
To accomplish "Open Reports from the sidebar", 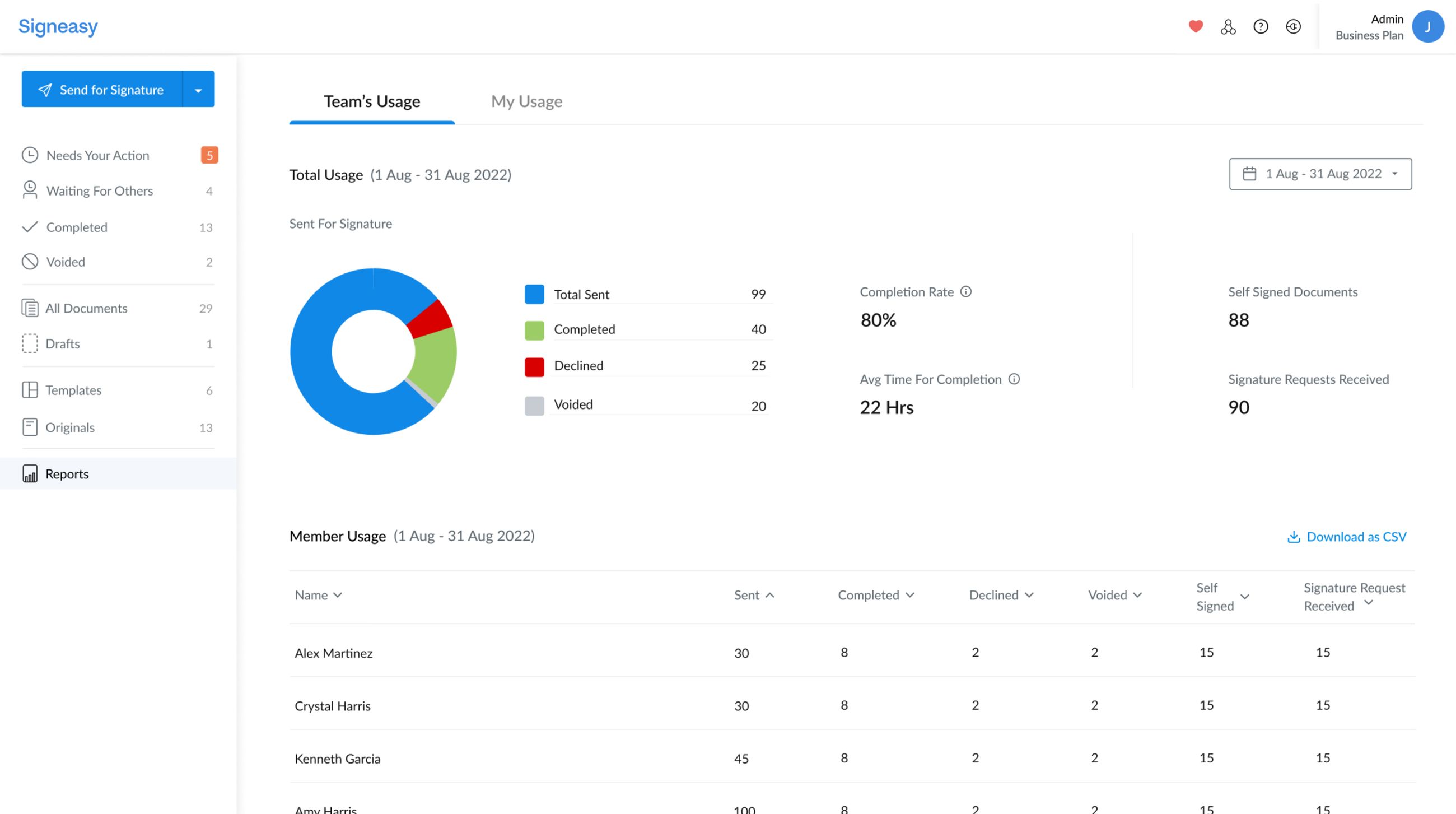I will point(67,474).
